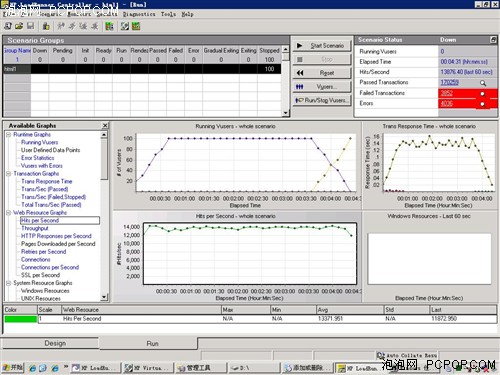This screenshot has width=500, height=375.
Task: Select Error Statistics graph item
Action: [37, 158]
